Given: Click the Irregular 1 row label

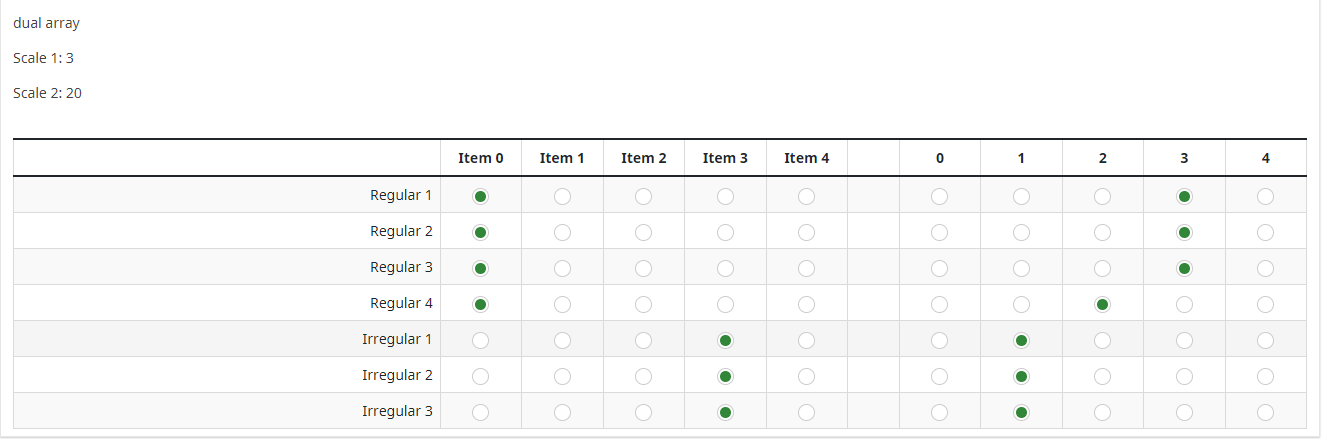Looking at the screenshot, I should [396, 339].
